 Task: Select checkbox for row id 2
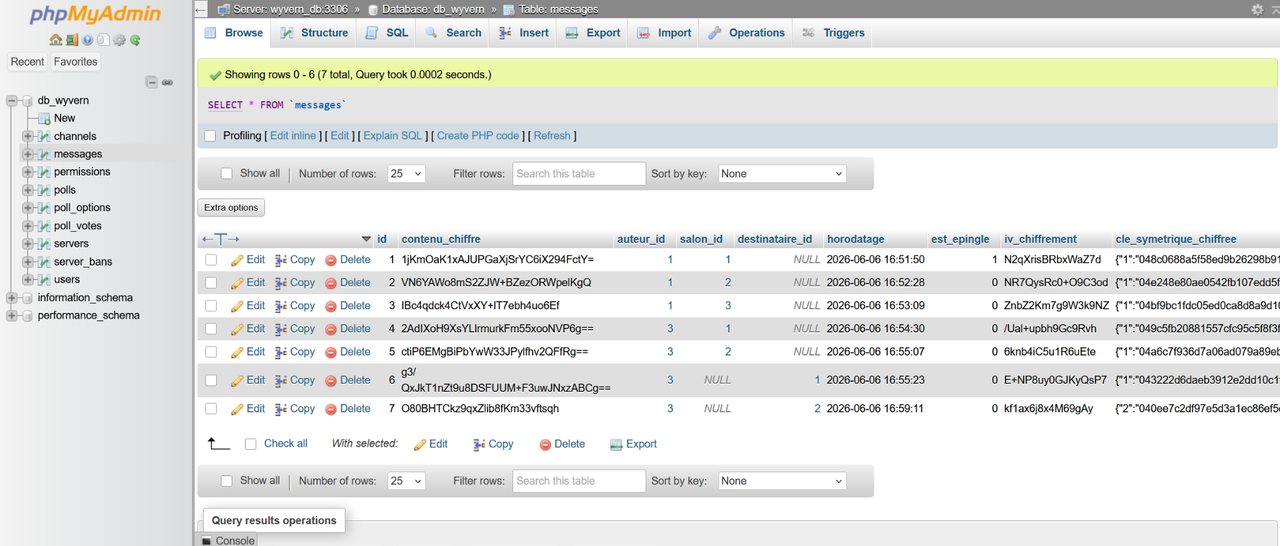tap(211, 283)
